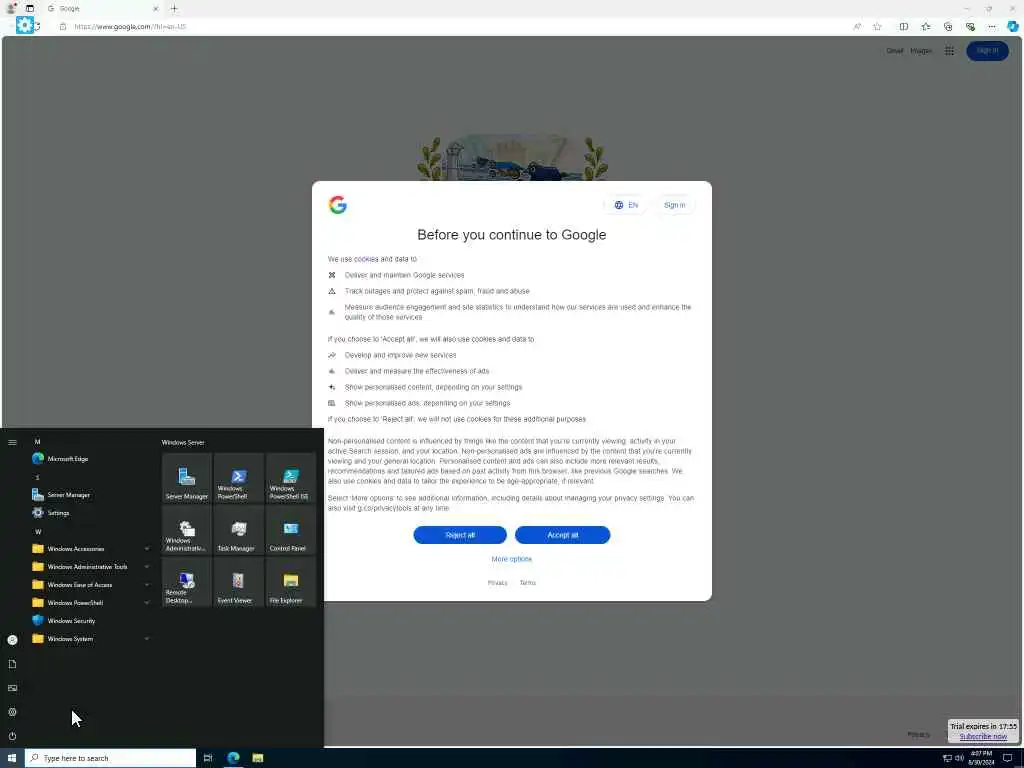This screenshot has height=768, width=1024.
Task: Close the Google tab
Action: tap(155, 8)
